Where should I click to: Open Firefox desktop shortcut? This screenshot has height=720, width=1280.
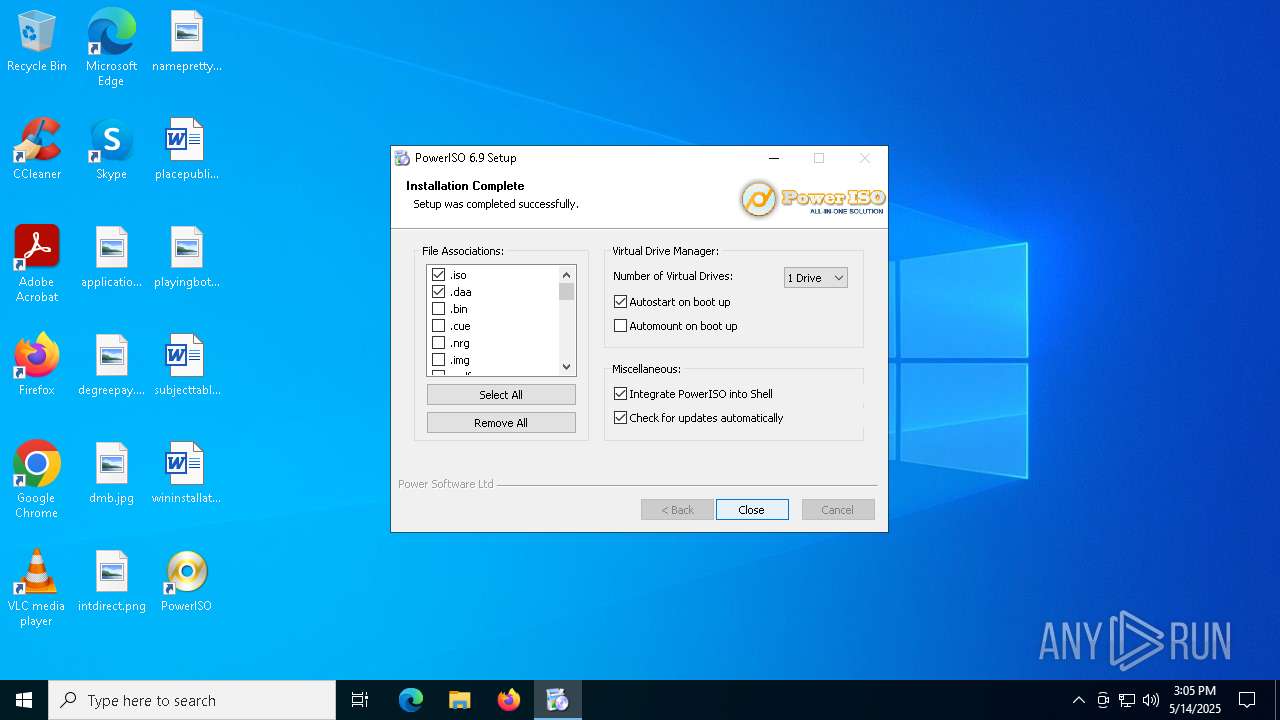tap(37, 365)
